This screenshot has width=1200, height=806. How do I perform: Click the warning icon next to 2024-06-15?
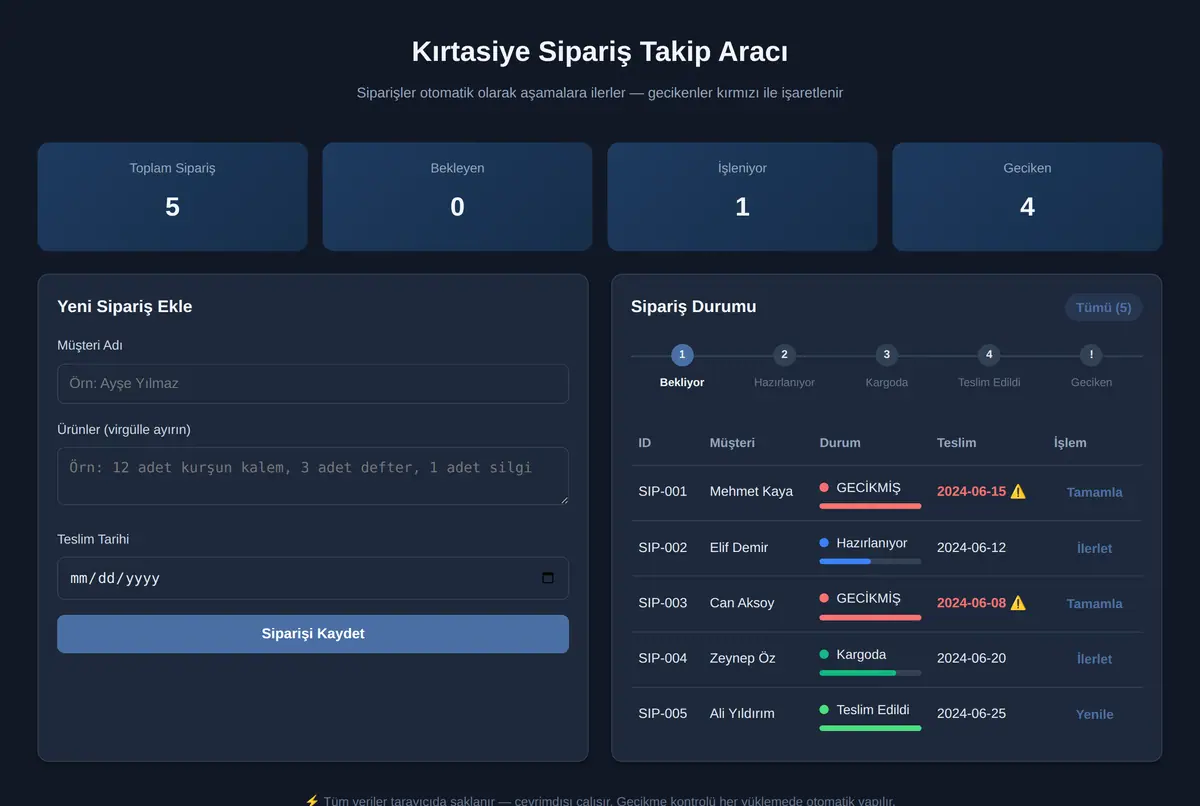tap(1018, 491)
